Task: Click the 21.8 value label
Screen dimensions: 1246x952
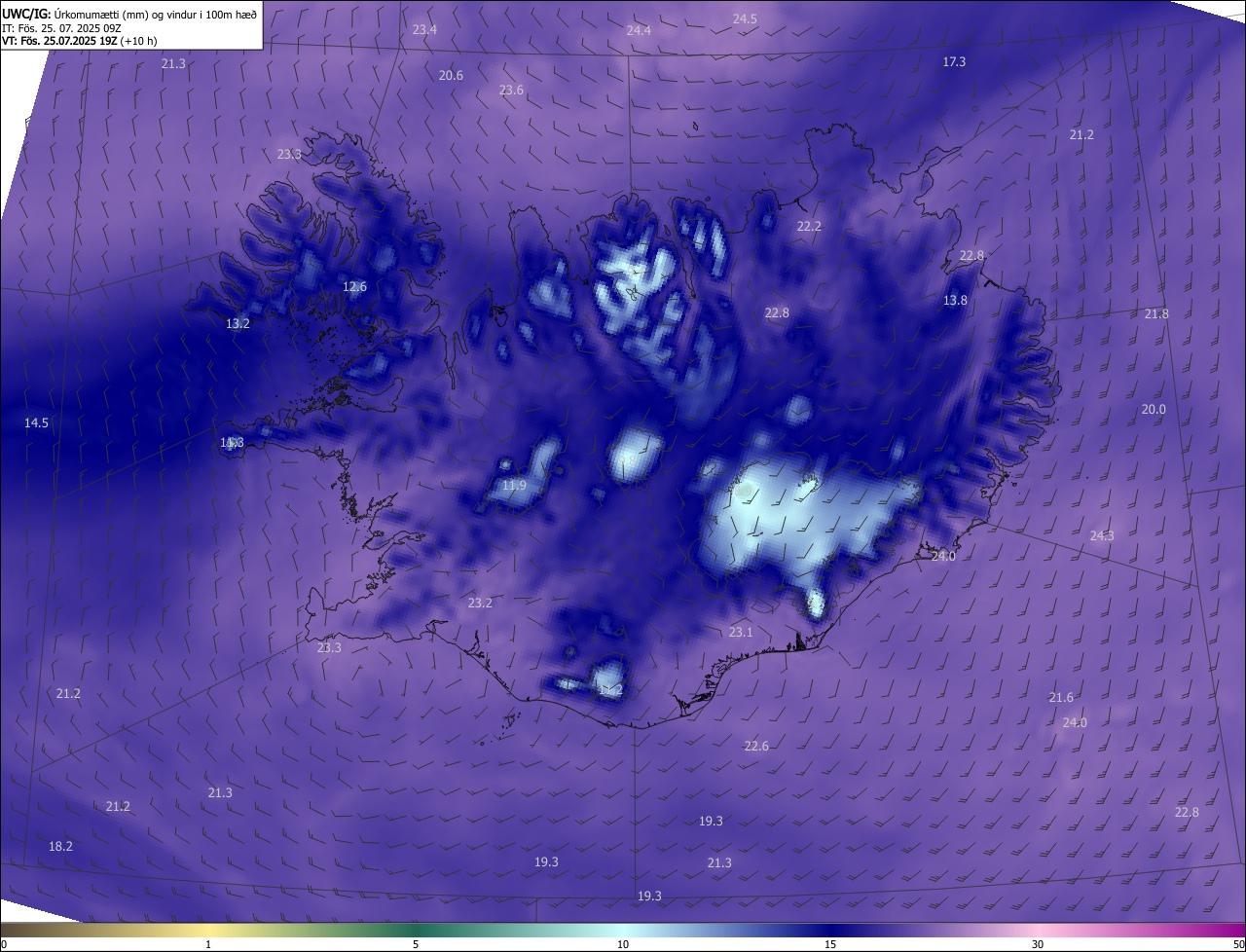Action: 1156,314
